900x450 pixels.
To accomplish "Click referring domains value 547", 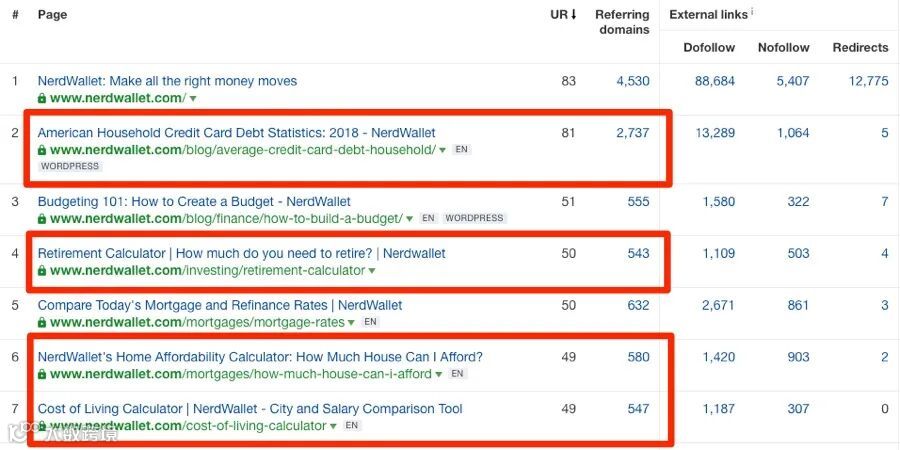I will (x=638, y=409).
